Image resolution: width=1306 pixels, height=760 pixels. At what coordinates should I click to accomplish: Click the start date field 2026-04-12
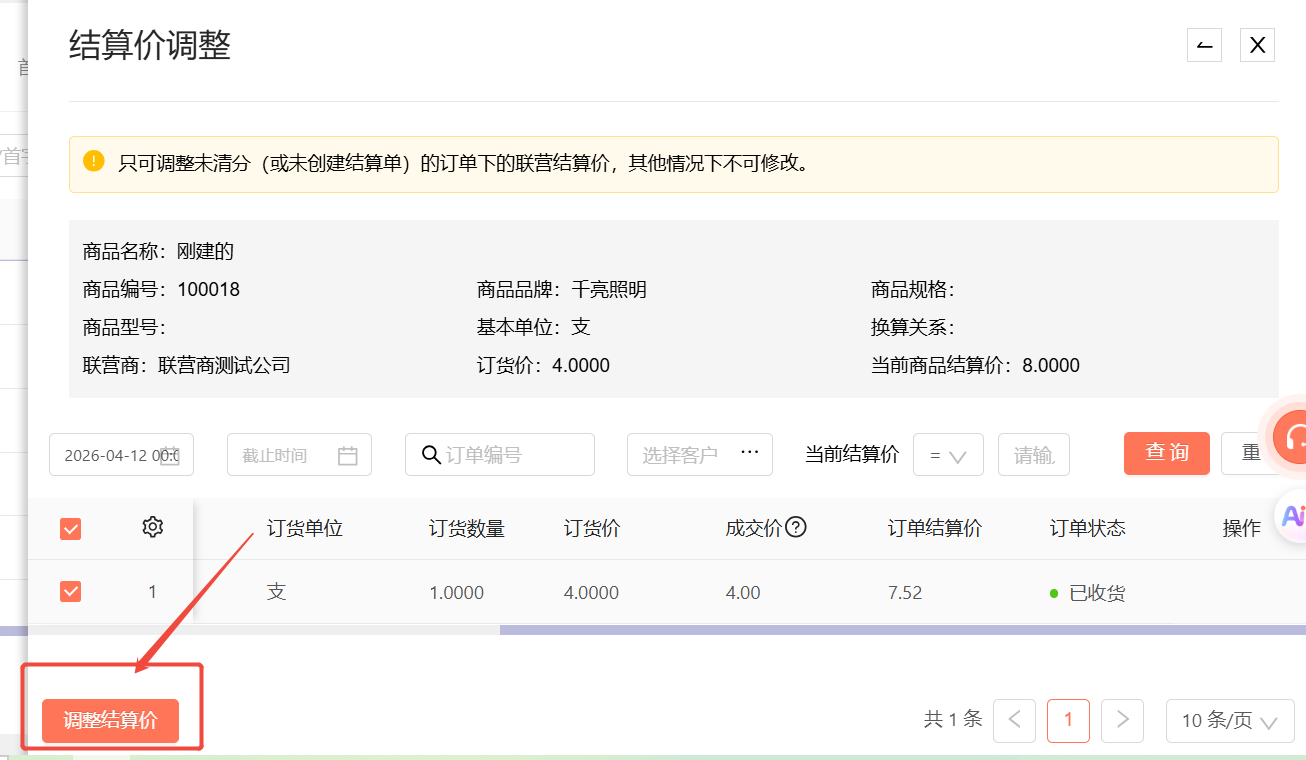pyautogui.click(x=121, y=455)
